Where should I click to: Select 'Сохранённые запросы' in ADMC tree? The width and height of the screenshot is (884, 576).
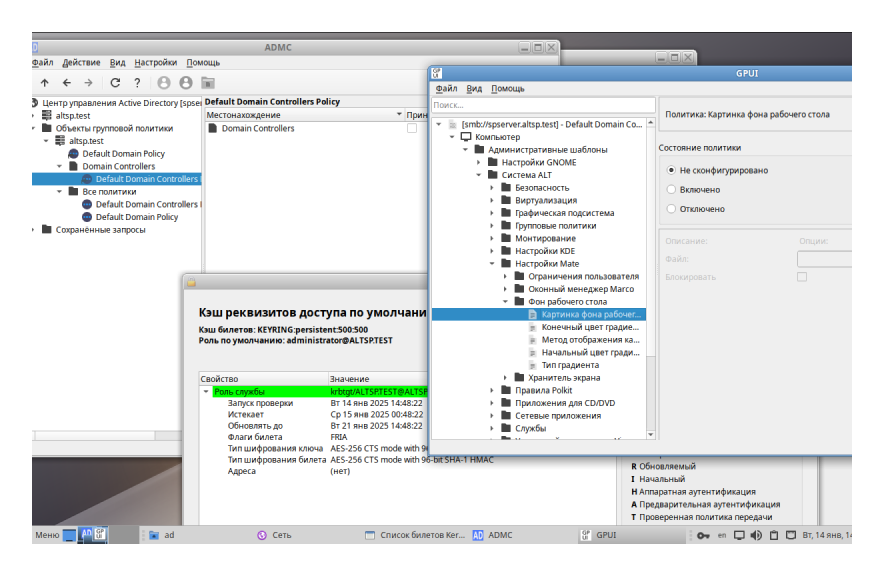coord(100,230)
